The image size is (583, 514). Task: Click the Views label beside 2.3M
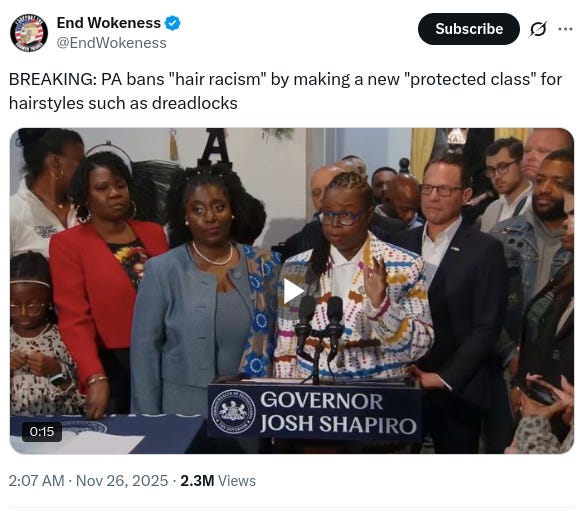[x=237, y=481]
